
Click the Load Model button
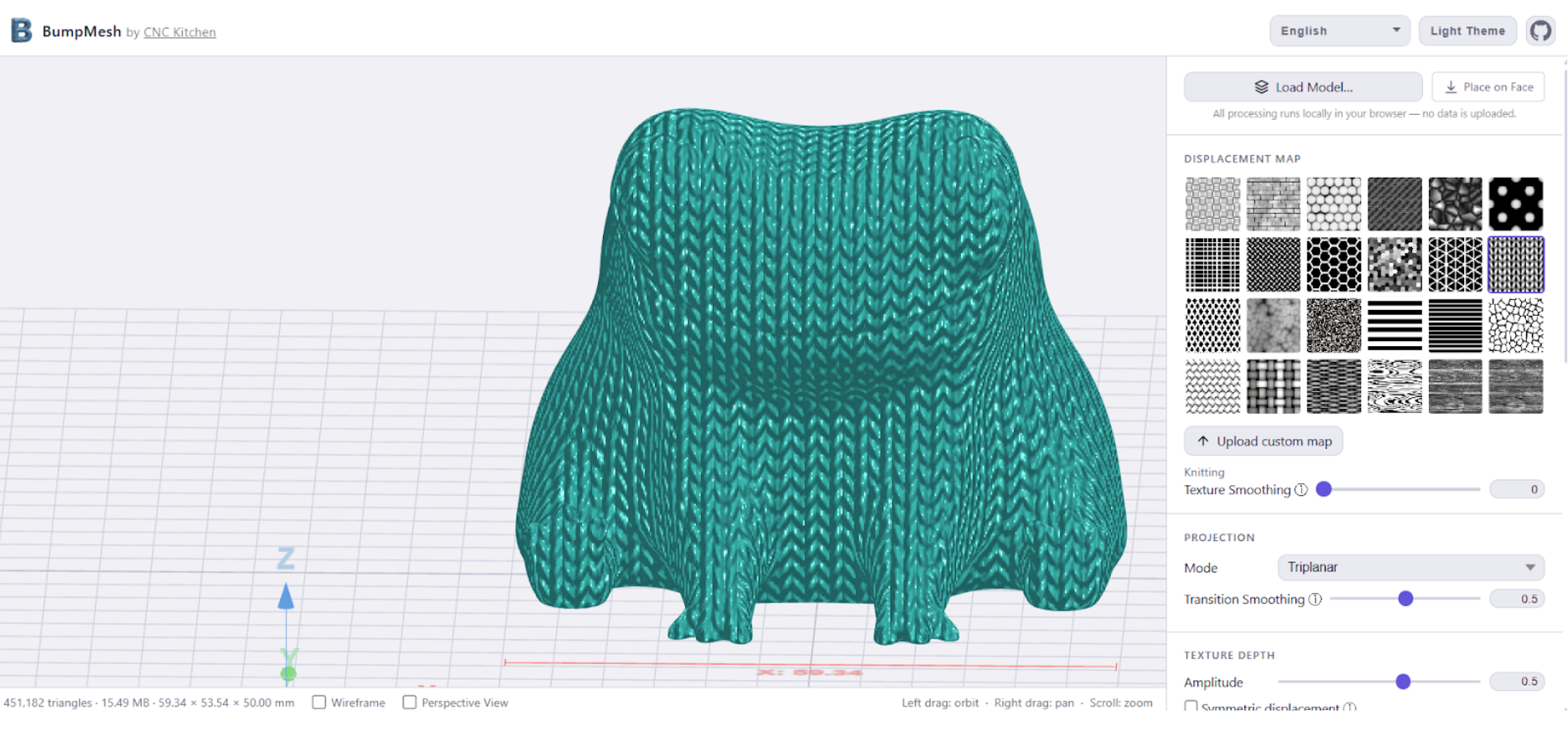(1303, 87)
